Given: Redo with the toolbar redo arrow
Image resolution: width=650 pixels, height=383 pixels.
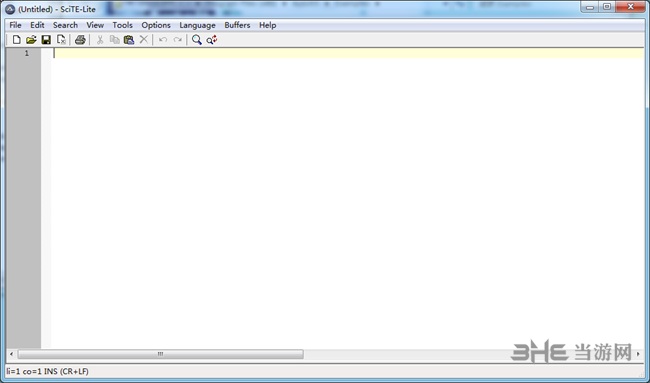Looking at the screenshot, I should [178, 40].
